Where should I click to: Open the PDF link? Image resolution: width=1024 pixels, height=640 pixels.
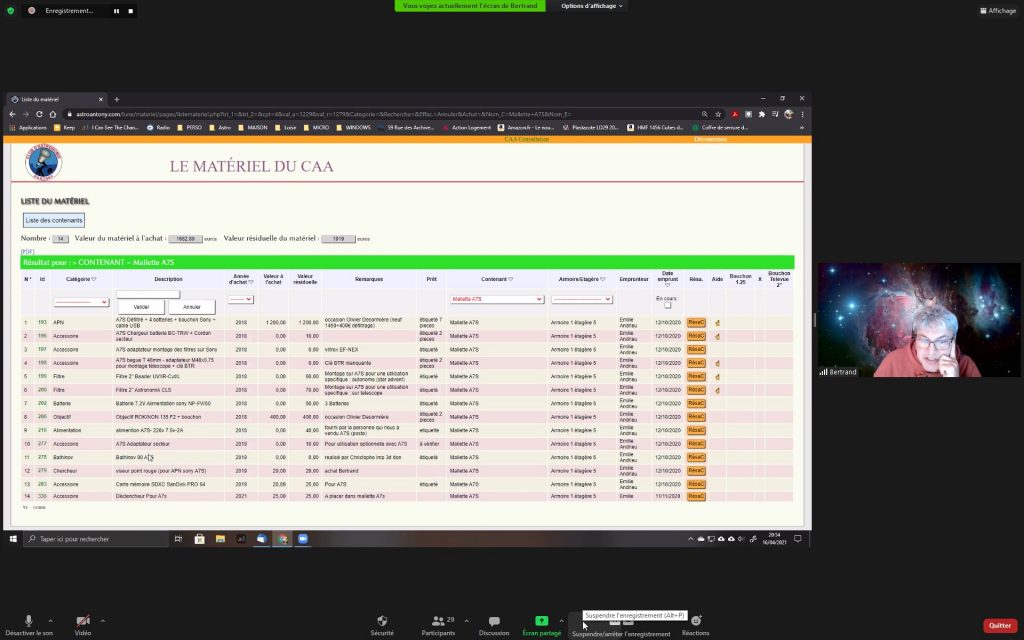(27, 251)
